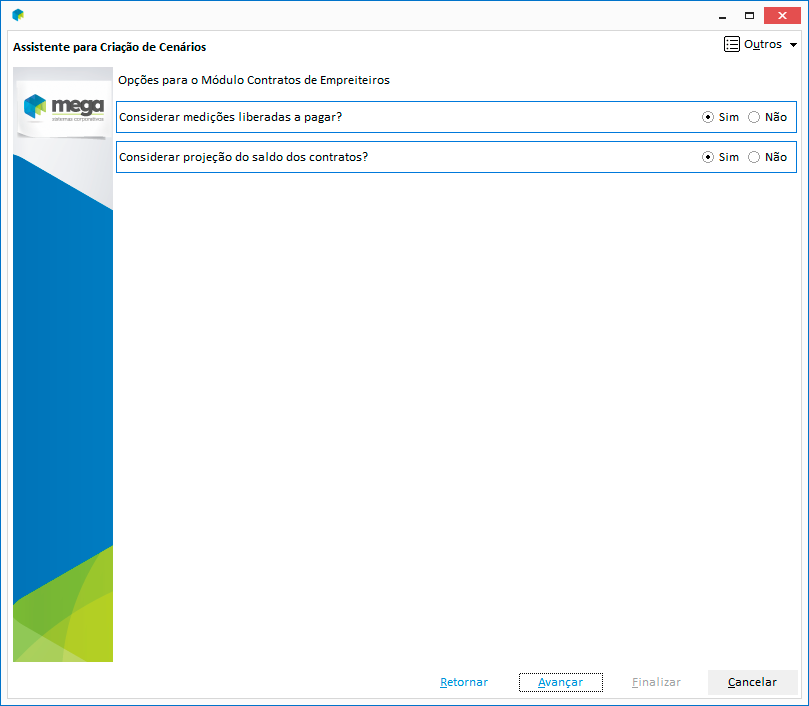
Task: Choose Sim for projeção do saldo dos contratos
Action: [x=708, y=157]
